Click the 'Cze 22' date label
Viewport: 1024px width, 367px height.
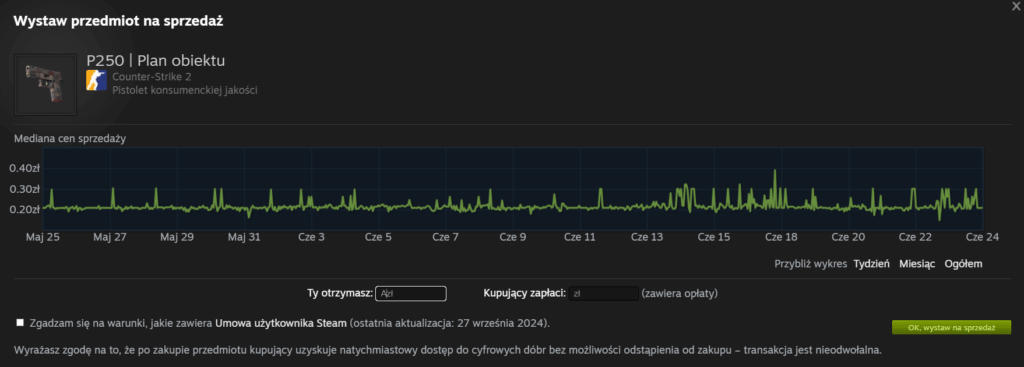[x=916, y=237]
